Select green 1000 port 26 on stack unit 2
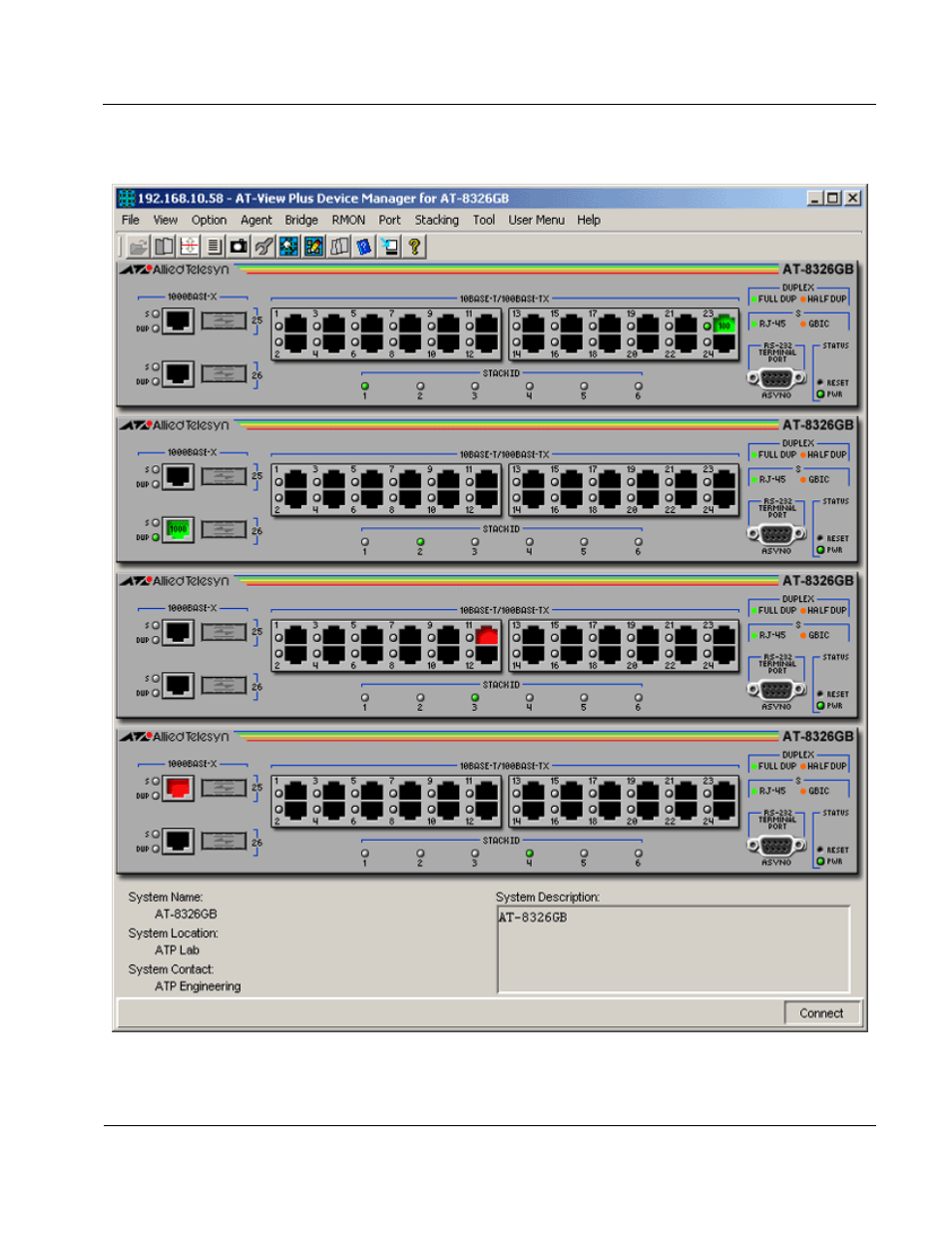 click(x=178, y=529)
